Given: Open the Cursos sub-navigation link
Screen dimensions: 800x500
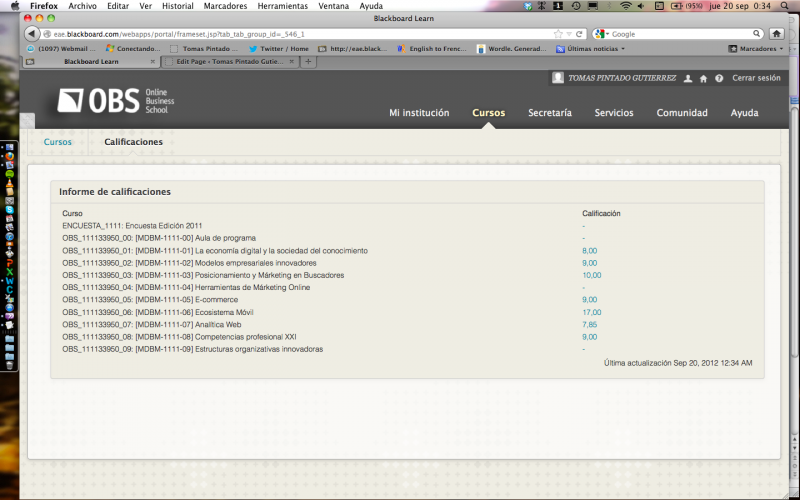Looking at the screenshot, I should (x=58, y=142).
